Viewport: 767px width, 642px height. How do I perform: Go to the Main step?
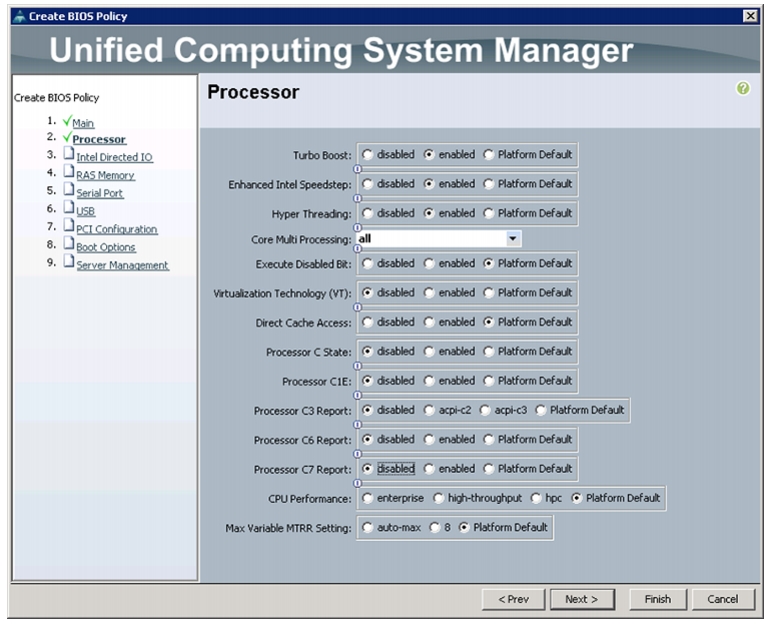click(83, 123)
